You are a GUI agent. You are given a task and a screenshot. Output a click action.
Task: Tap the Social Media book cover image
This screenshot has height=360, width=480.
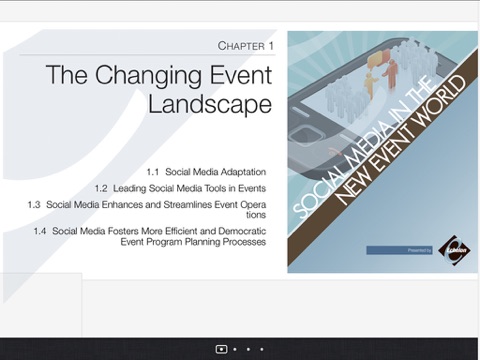click(382, 152)
